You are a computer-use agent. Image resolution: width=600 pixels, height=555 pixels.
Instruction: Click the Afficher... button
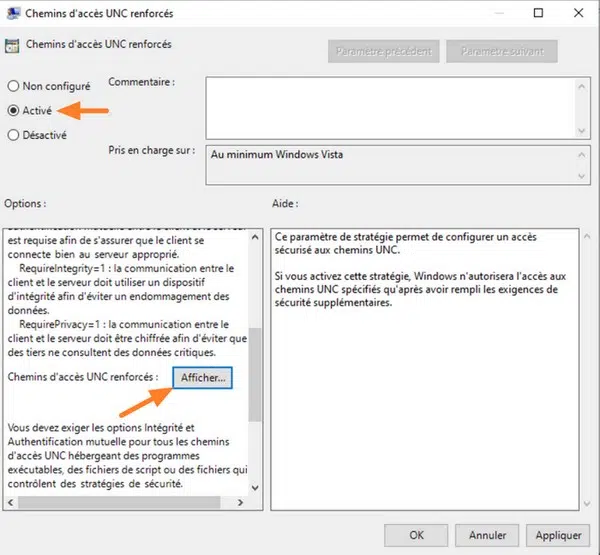[202, 378]
